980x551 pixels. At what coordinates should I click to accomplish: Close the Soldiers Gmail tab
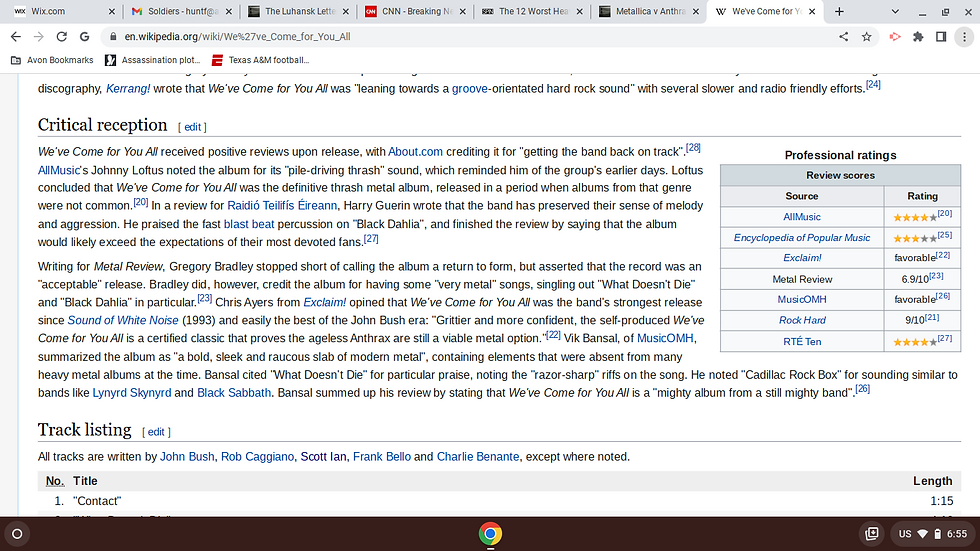(x=229, y=11)
